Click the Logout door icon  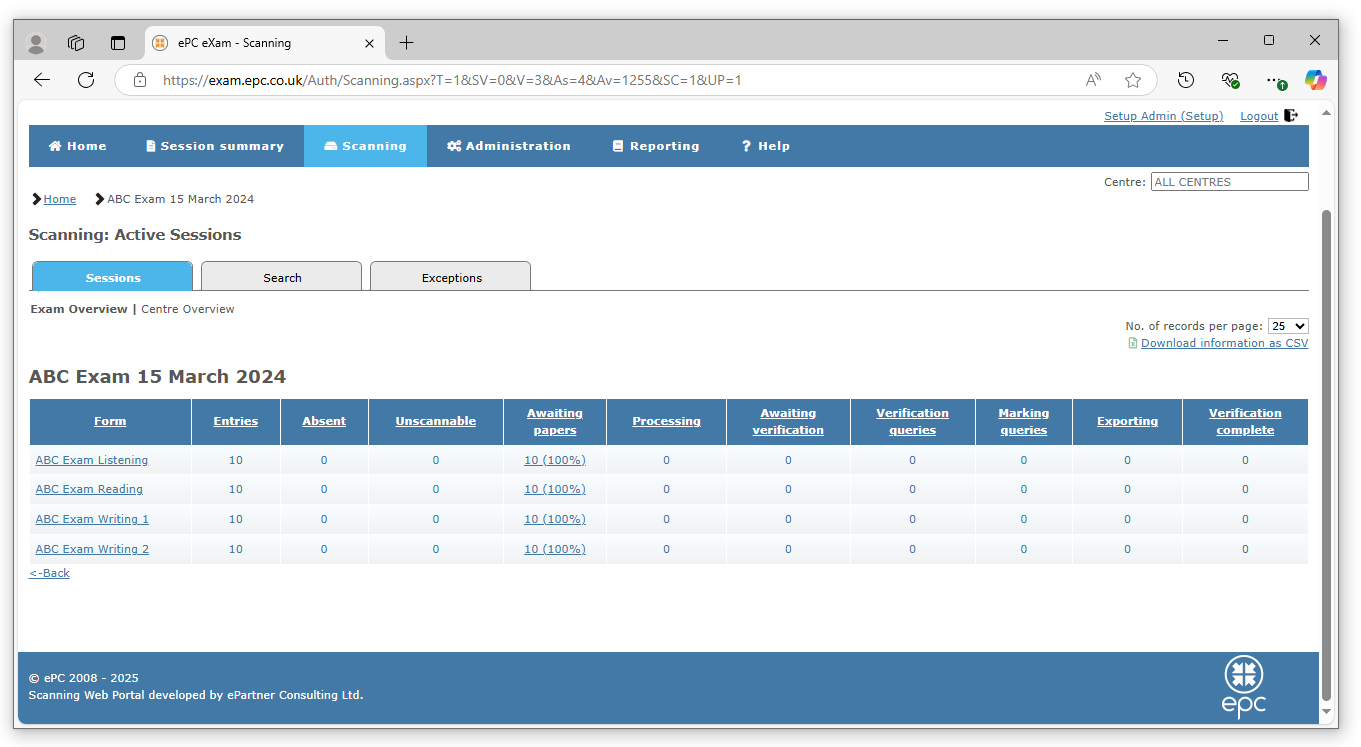click(x=1291, y=116)
